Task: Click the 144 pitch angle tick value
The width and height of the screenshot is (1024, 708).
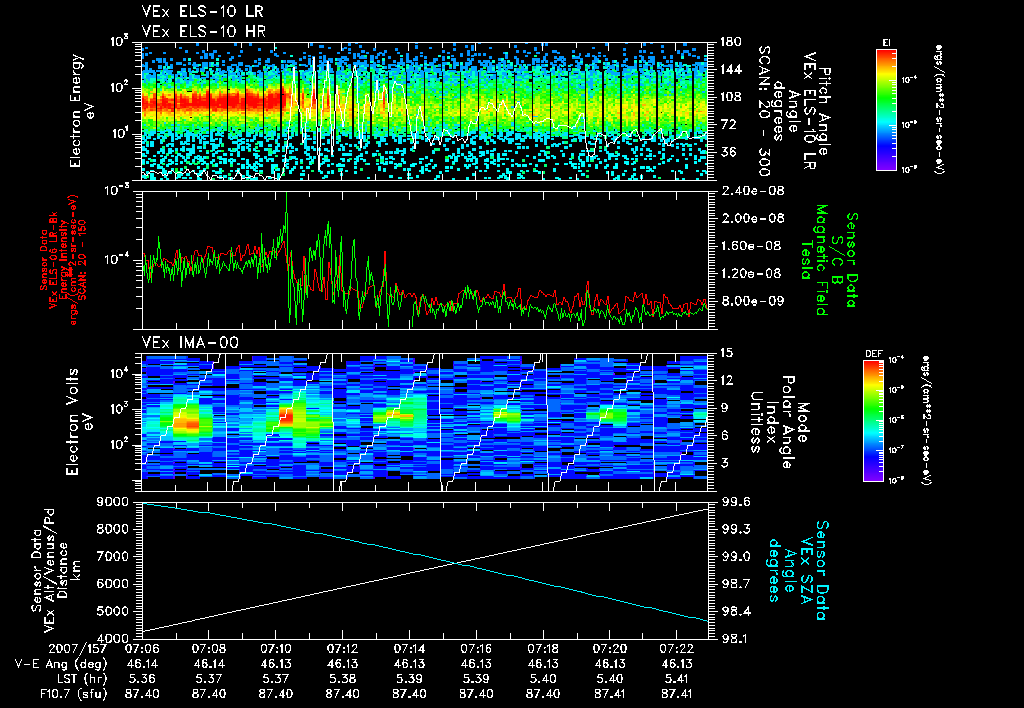Action: coord(731,69)
